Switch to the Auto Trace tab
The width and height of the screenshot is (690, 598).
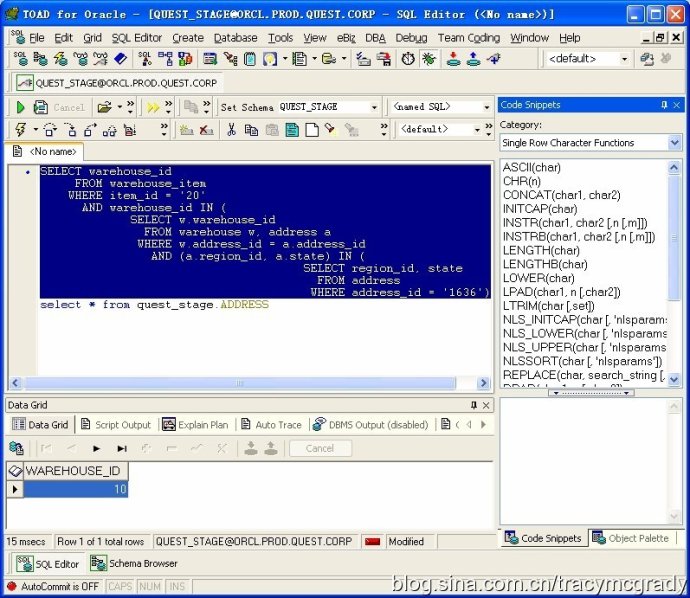272,425
